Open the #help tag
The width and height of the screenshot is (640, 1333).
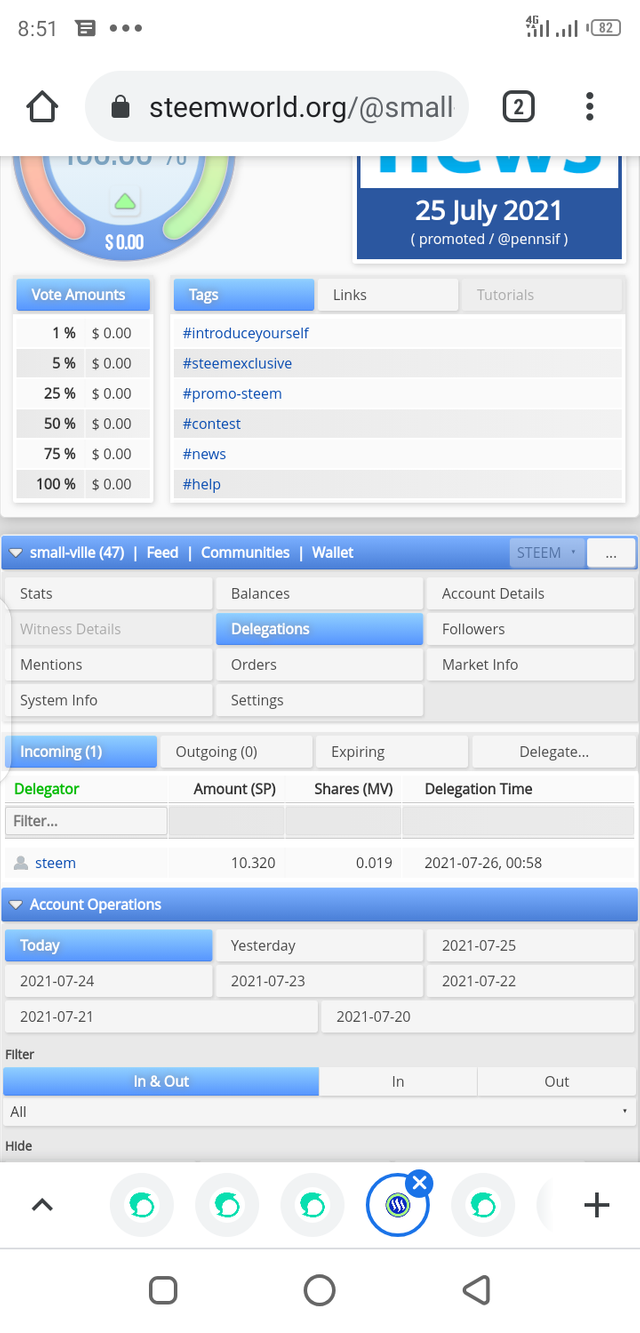coord(201,484)
